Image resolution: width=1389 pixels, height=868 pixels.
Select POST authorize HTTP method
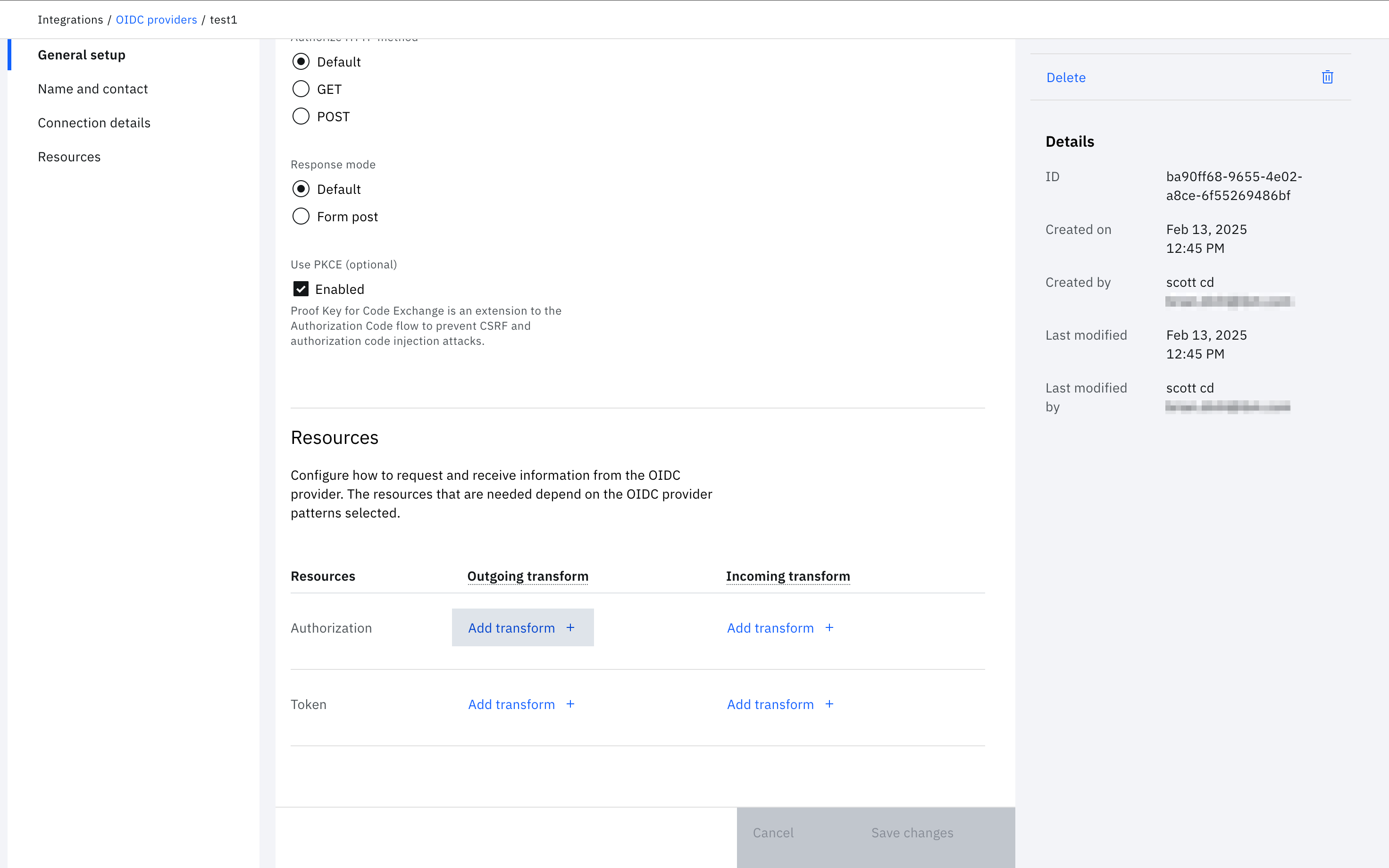tap(301, 117)
